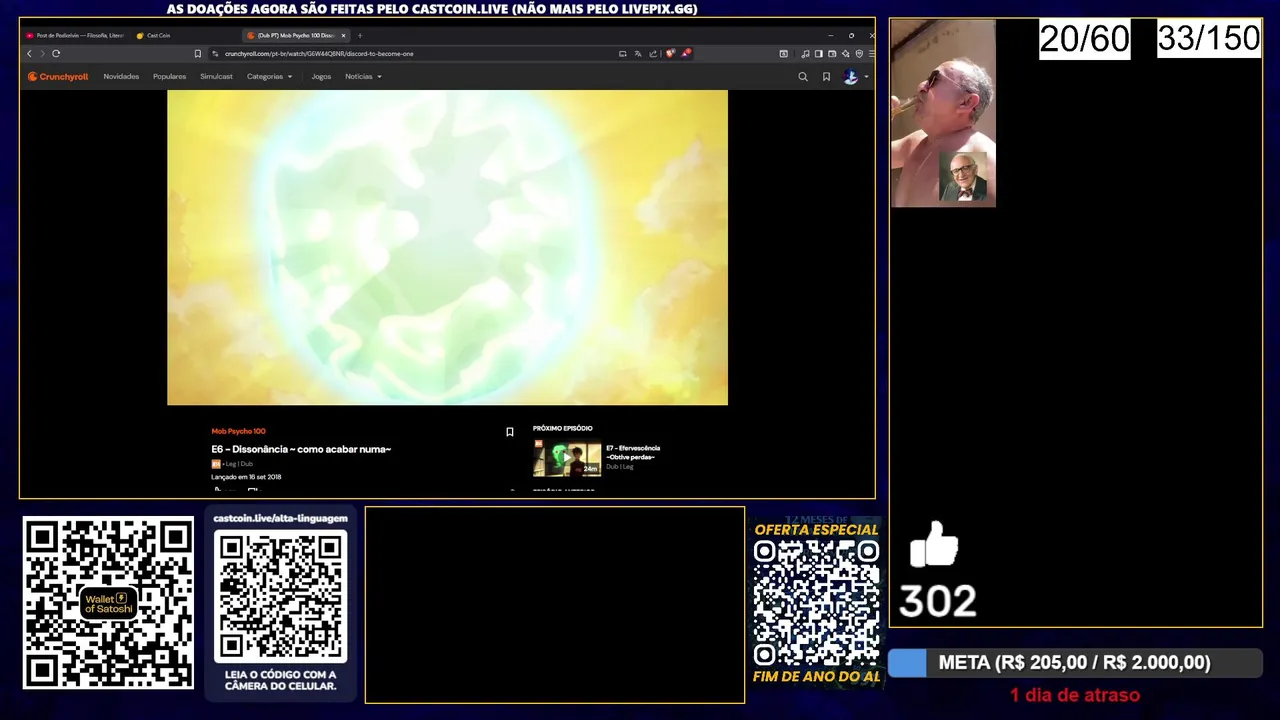Image resolution: width=1280 pixels, height=720 pixels.
Task: Open the Novidades menu item
Action: click(121, 77)
